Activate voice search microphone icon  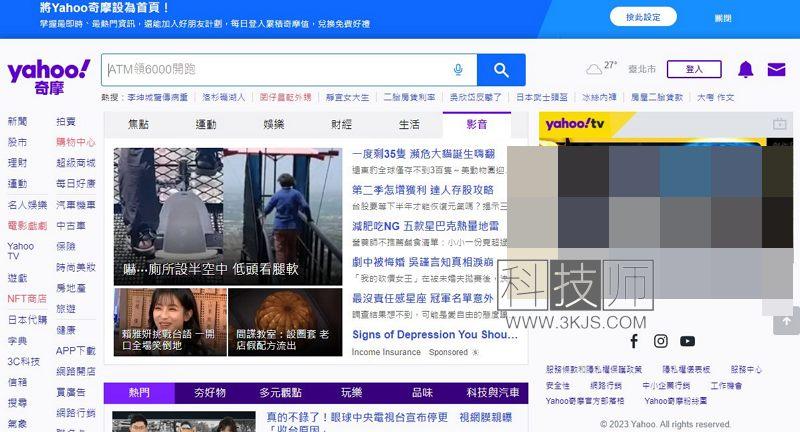coord(458,69)
